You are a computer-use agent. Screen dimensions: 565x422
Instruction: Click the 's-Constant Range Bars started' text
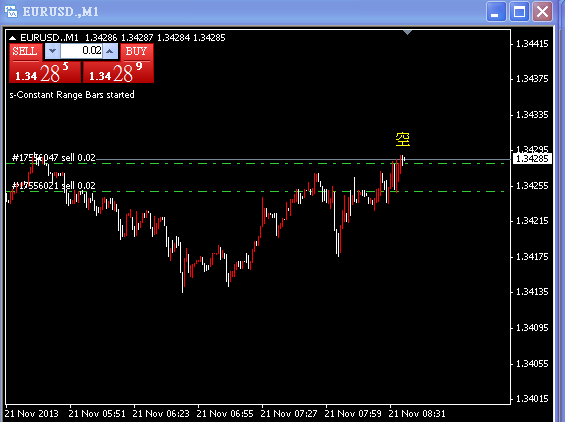72,95
